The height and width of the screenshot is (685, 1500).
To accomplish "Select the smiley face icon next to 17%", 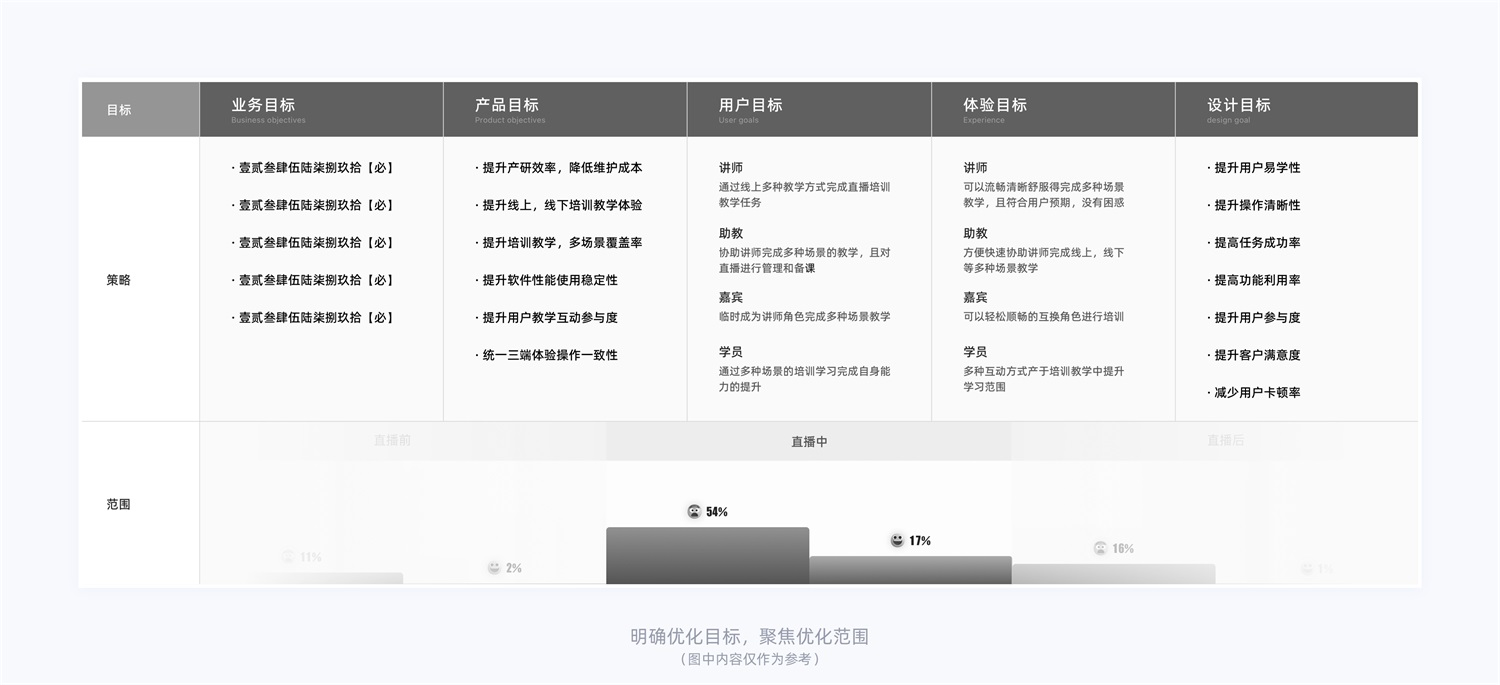I will (897, 540).
